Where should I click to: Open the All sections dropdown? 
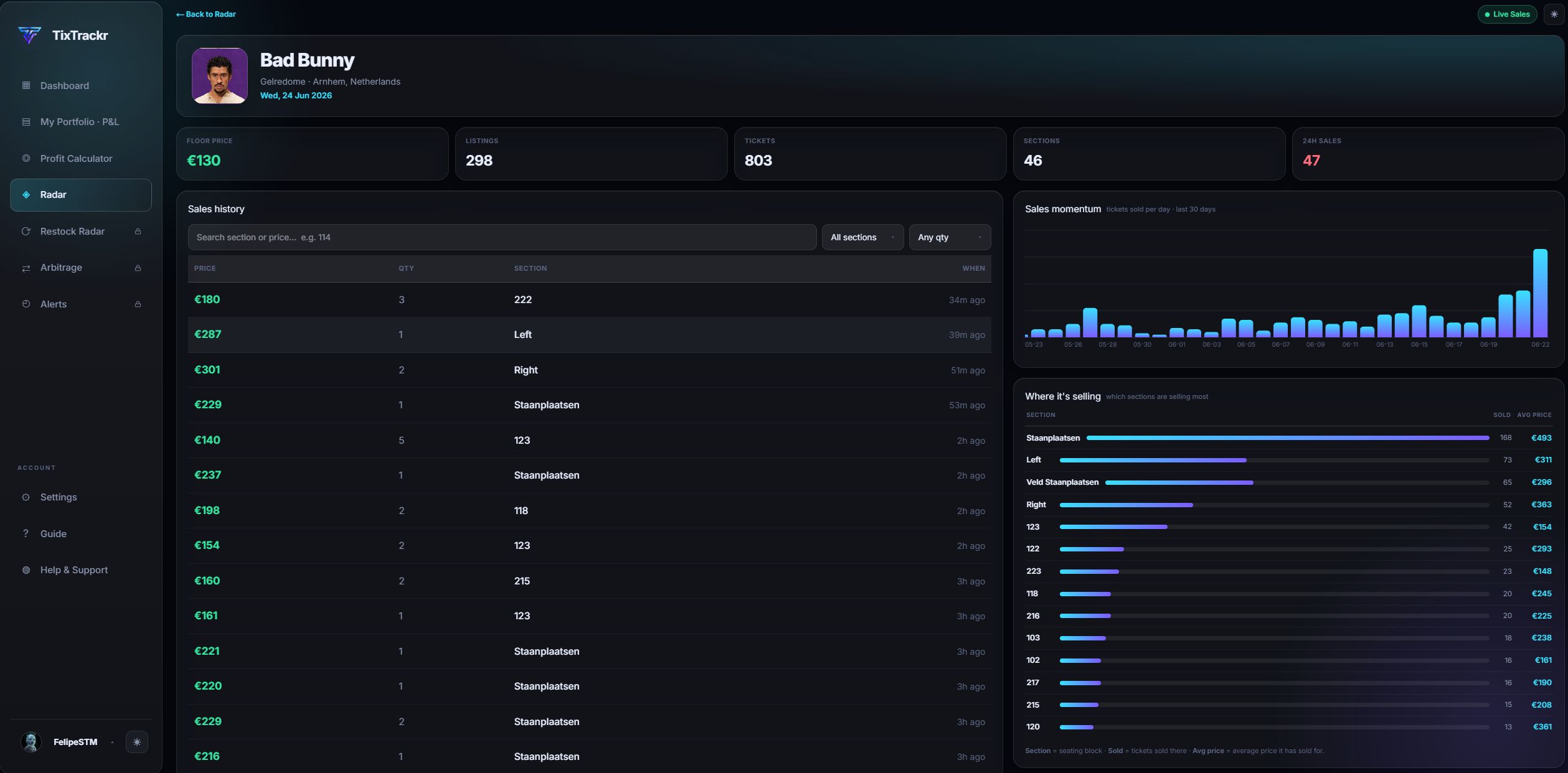862,237
